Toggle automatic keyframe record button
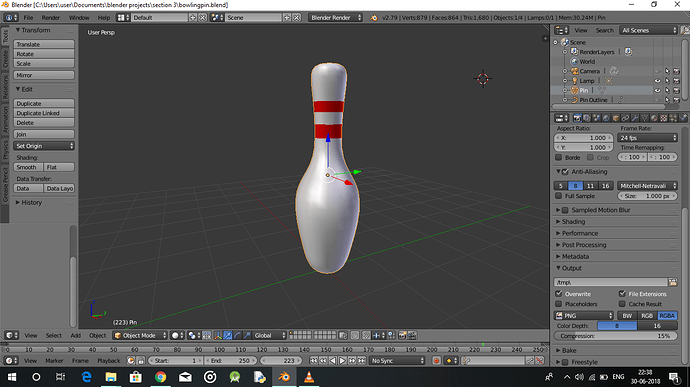Screen dimensions: 690x387 point(436,361)
